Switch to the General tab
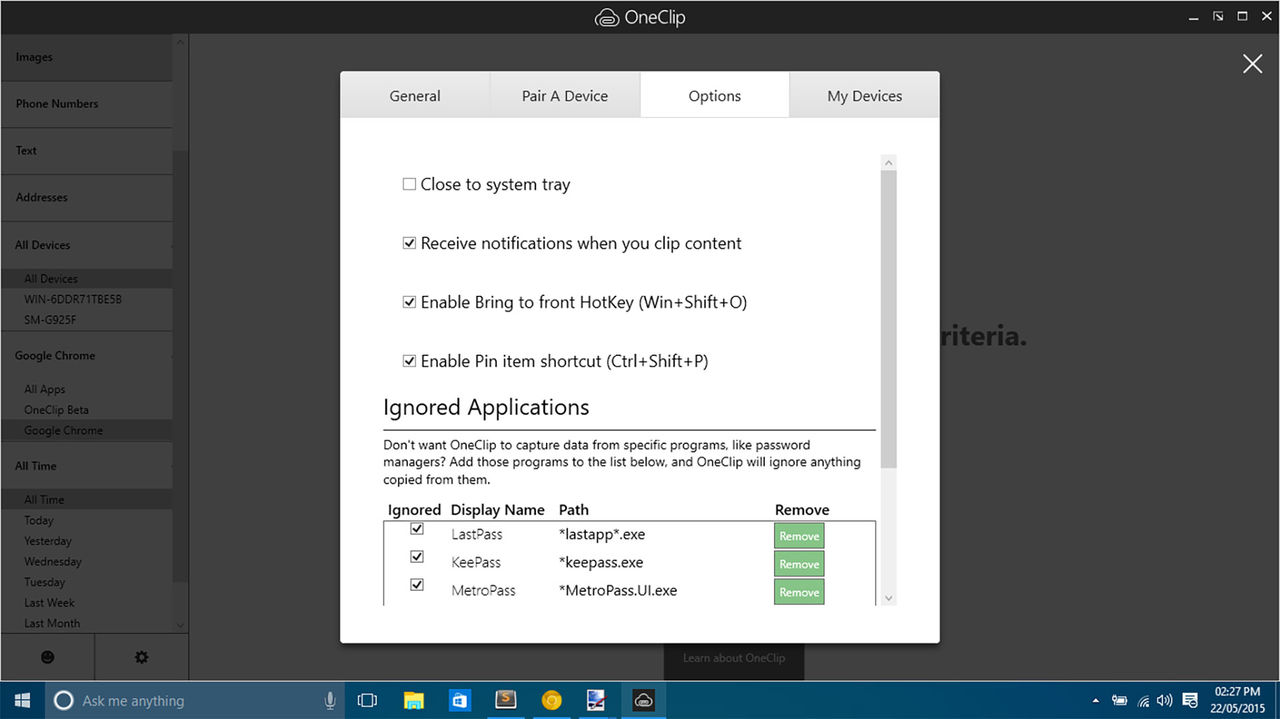Image resolution: width=1280 pixels, height=719 pixels. (x=415, y=96)
